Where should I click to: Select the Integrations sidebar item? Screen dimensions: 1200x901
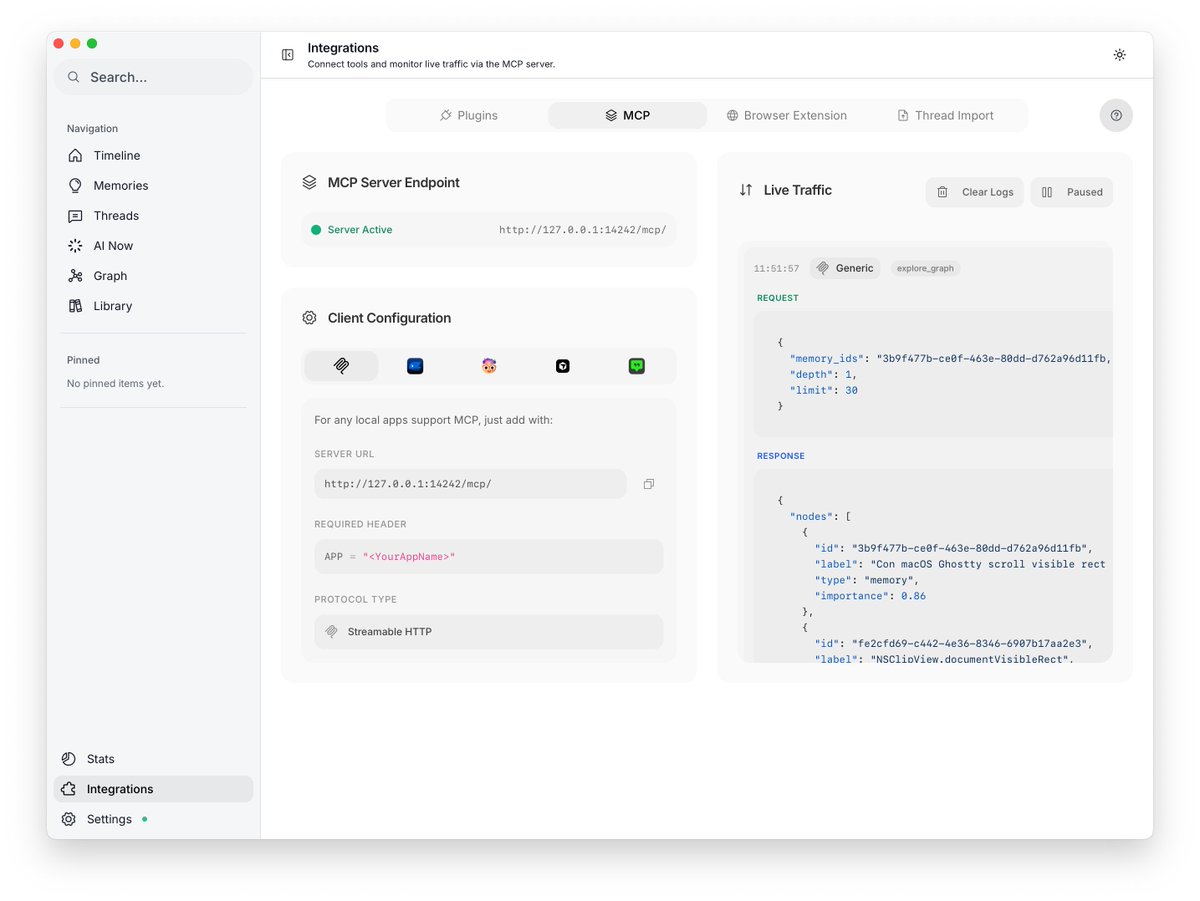153,788
